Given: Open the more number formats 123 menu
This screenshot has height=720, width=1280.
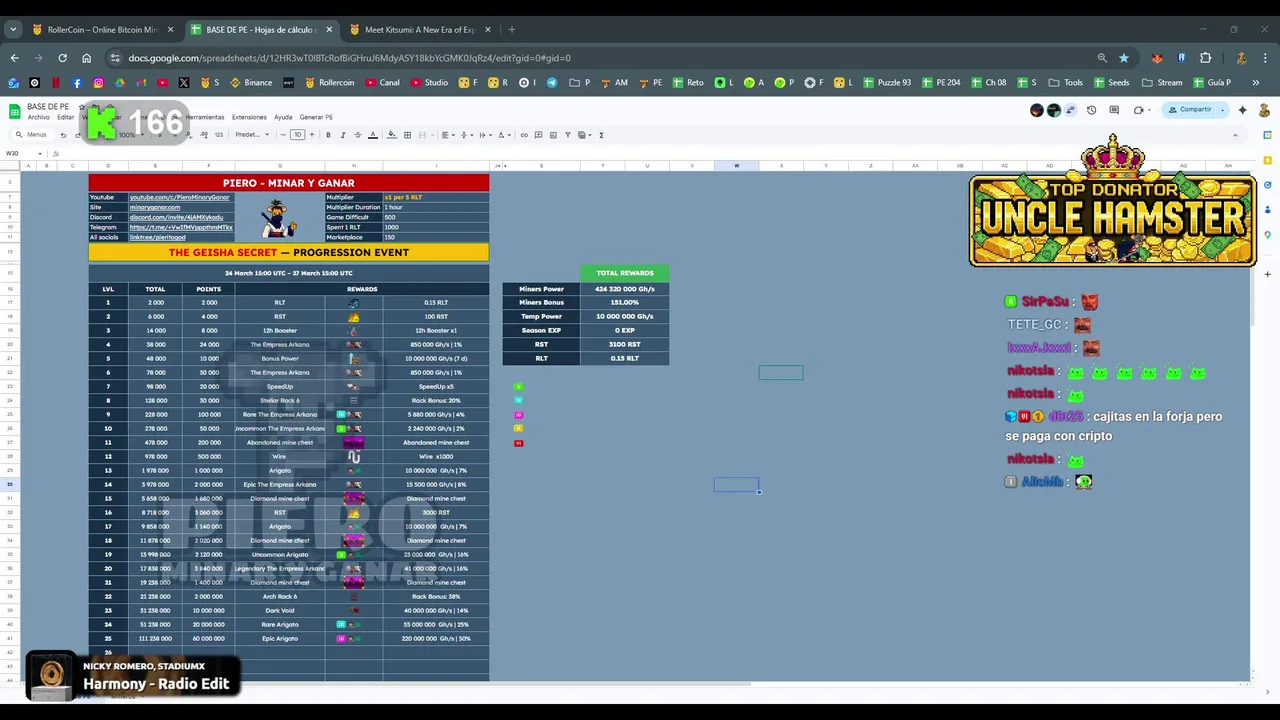Looking at the screenshot, I should [219, 135].
